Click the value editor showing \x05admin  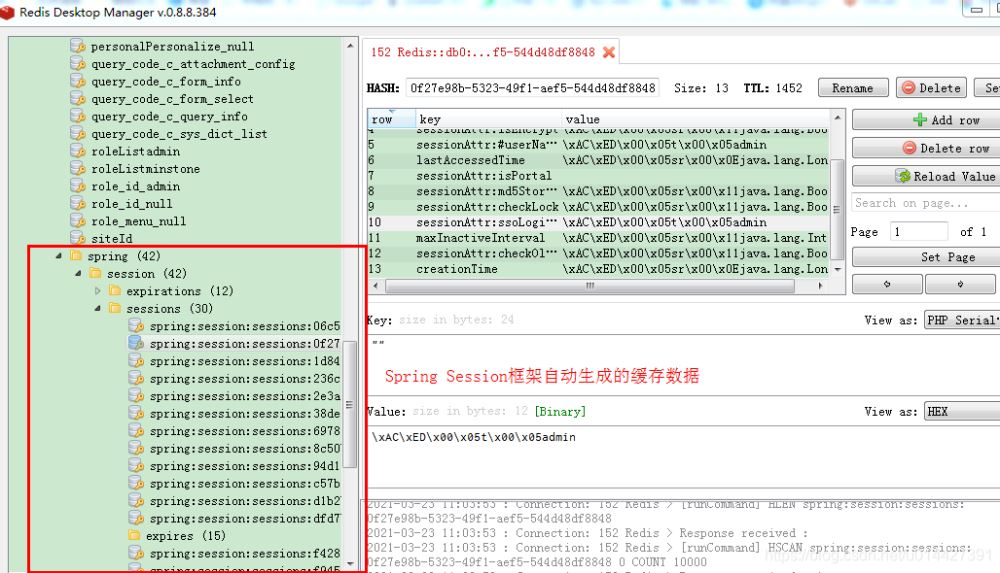click(x=682, y=456)
